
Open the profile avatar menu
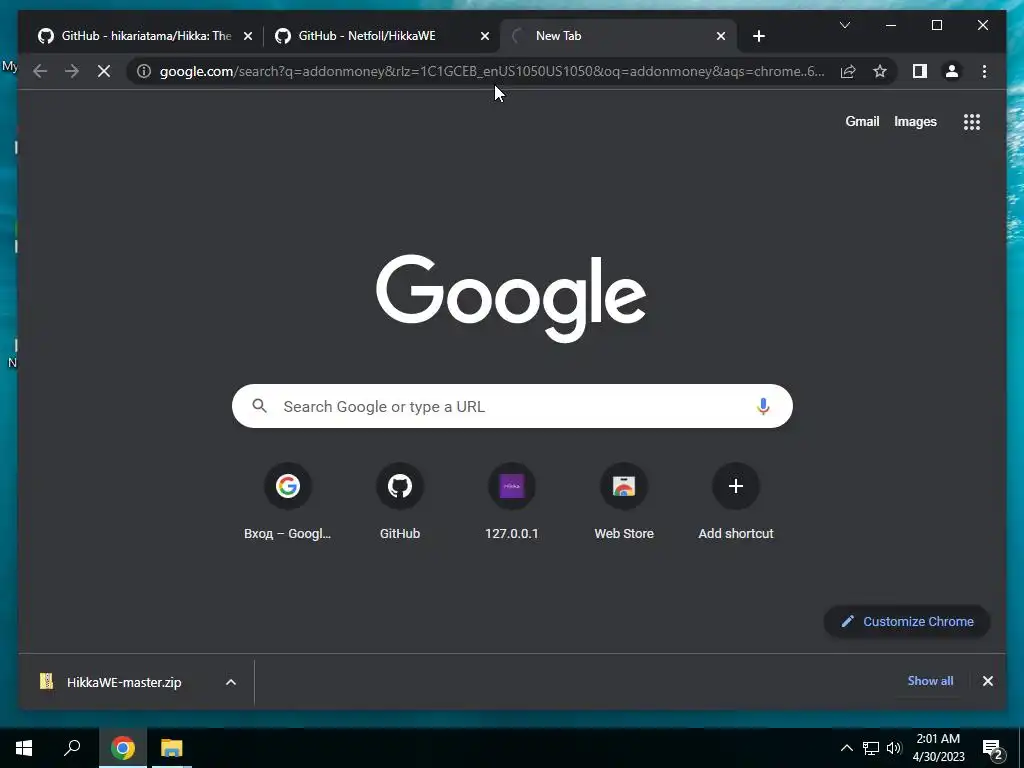click(952, 71)
